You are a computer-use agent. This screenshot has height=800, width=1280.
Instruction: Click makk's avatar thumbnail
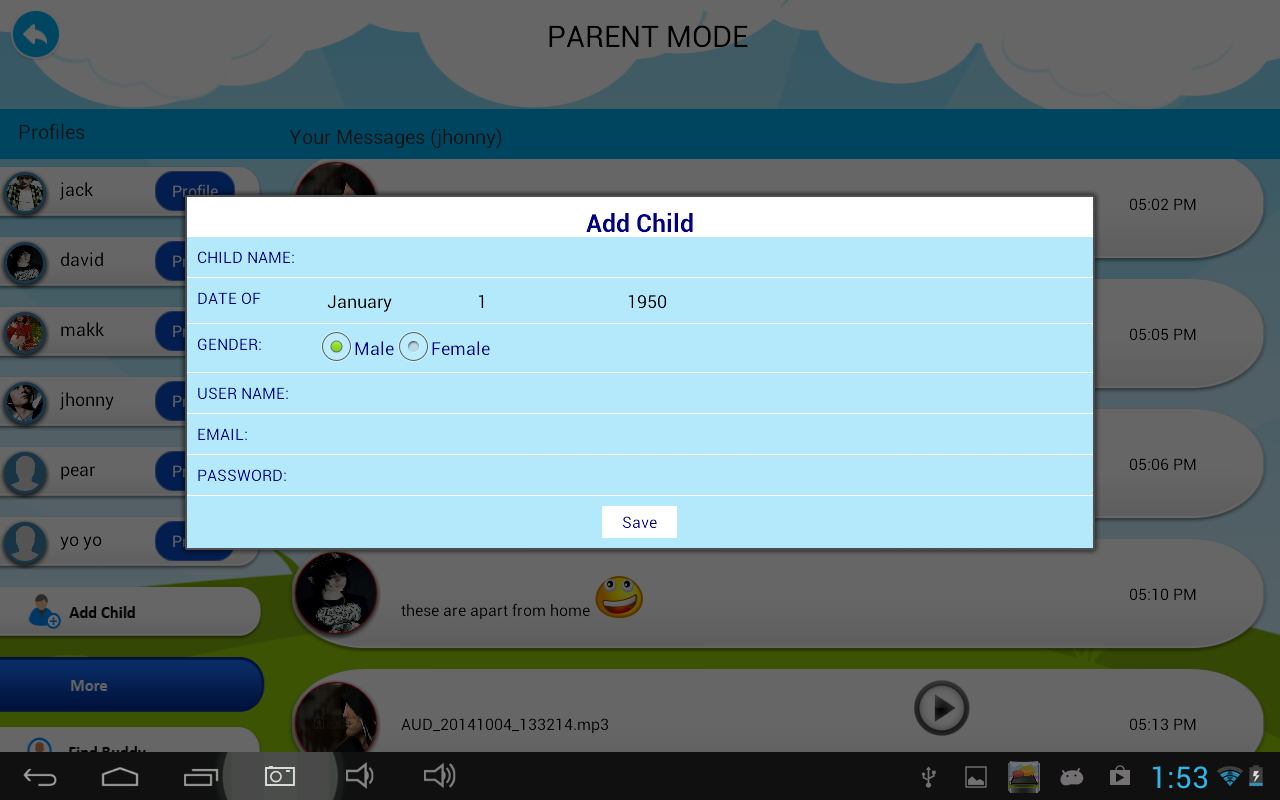pos(25,333)
